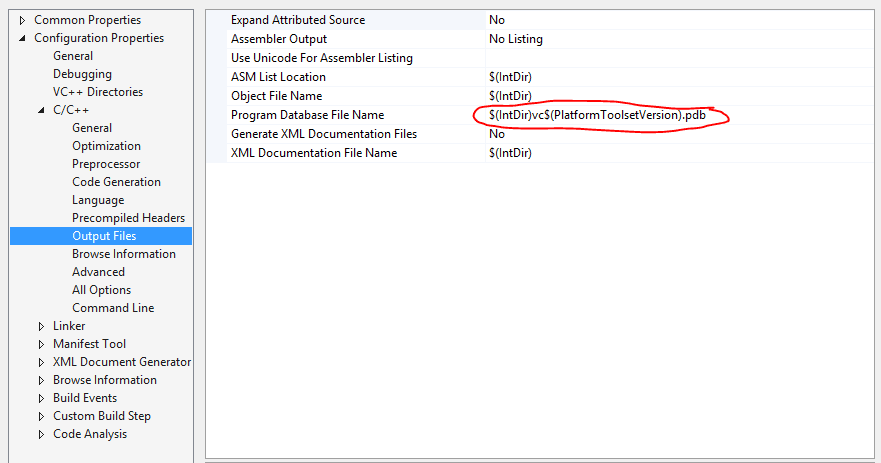Expand the Build Events node
881x463 pixels.
41,398
